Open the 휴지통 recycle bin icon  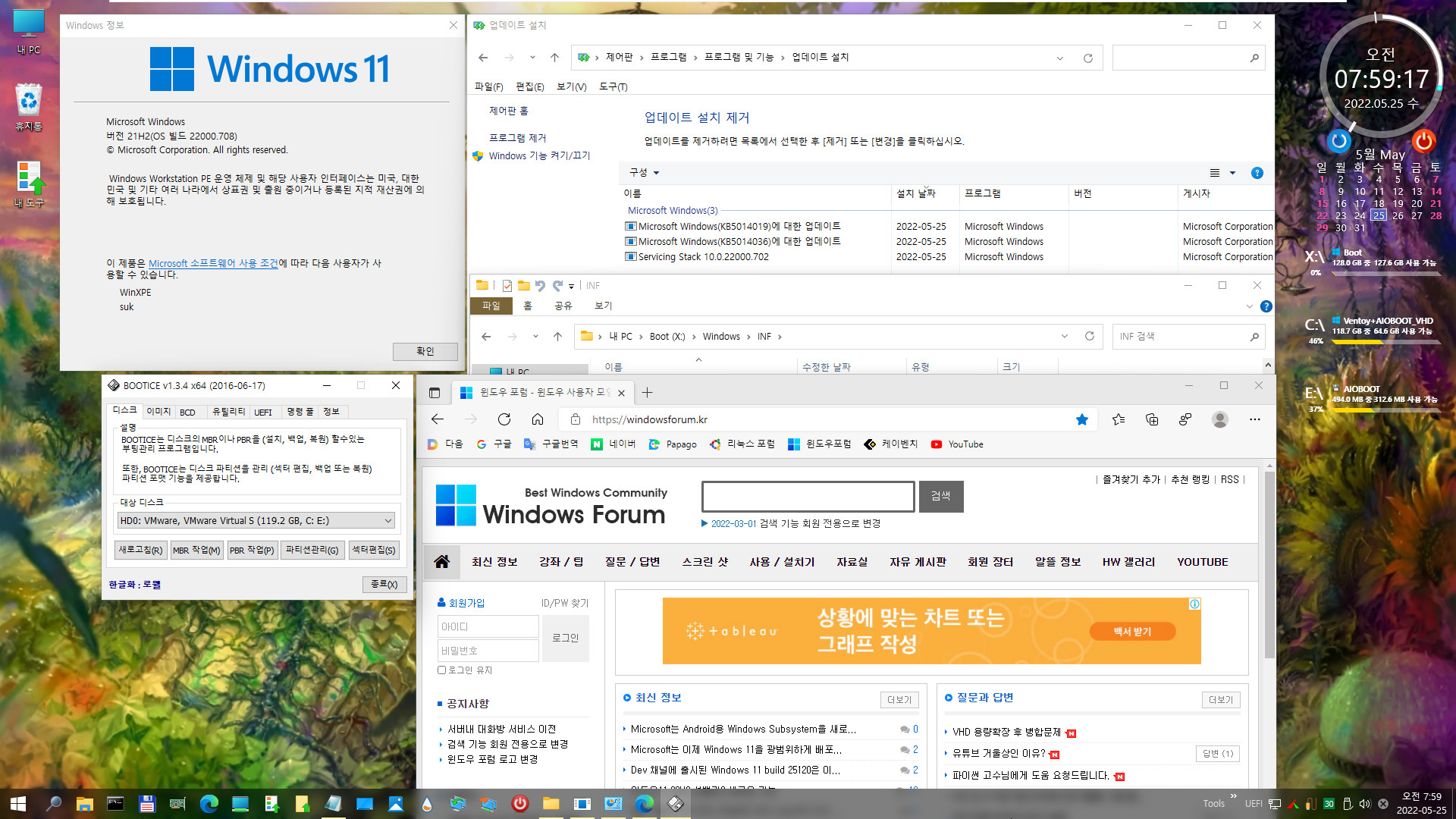[x=29, y=106]
